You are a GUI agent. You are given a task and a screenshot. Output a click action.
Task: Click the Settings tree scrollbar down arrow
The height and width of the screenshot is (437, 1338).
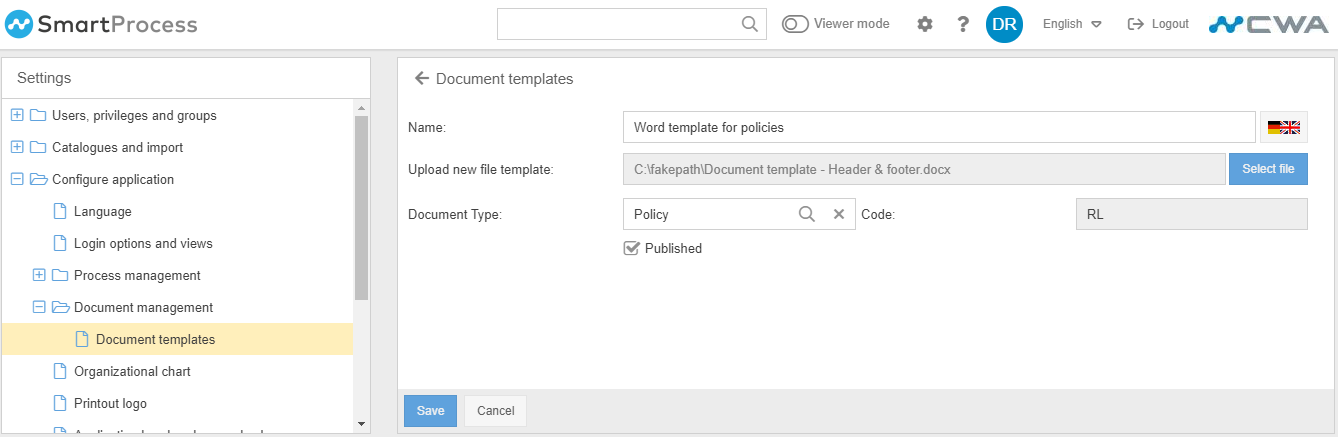pyautogui.click(x=361, y=424)
